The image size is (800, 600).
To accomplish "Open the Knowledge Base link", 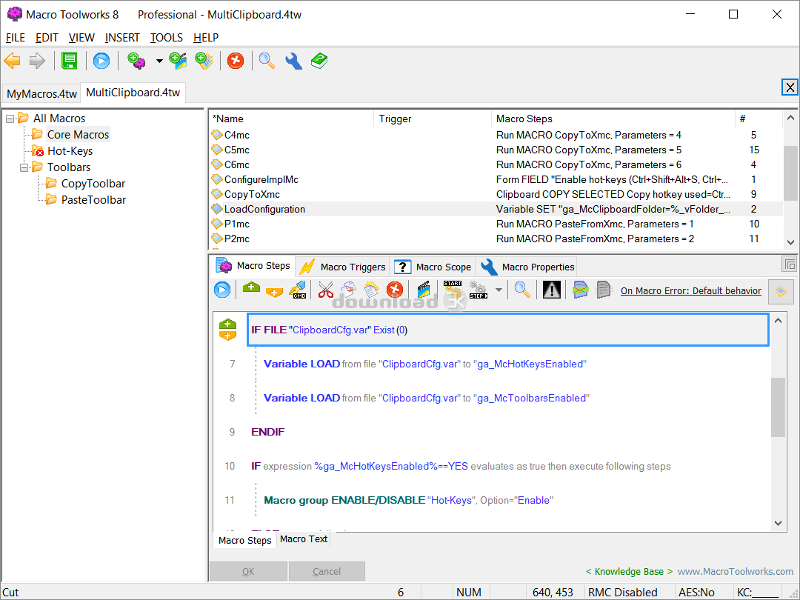I will click(x=629, y=571).
